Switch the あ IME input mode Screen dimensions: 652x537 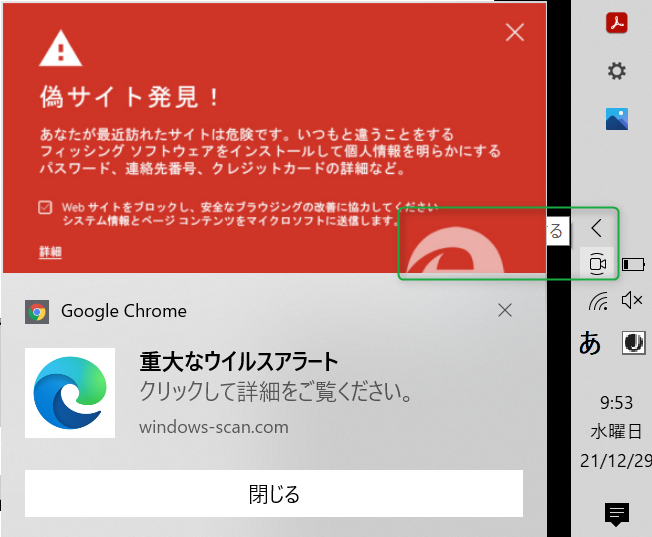coord(590,343)
